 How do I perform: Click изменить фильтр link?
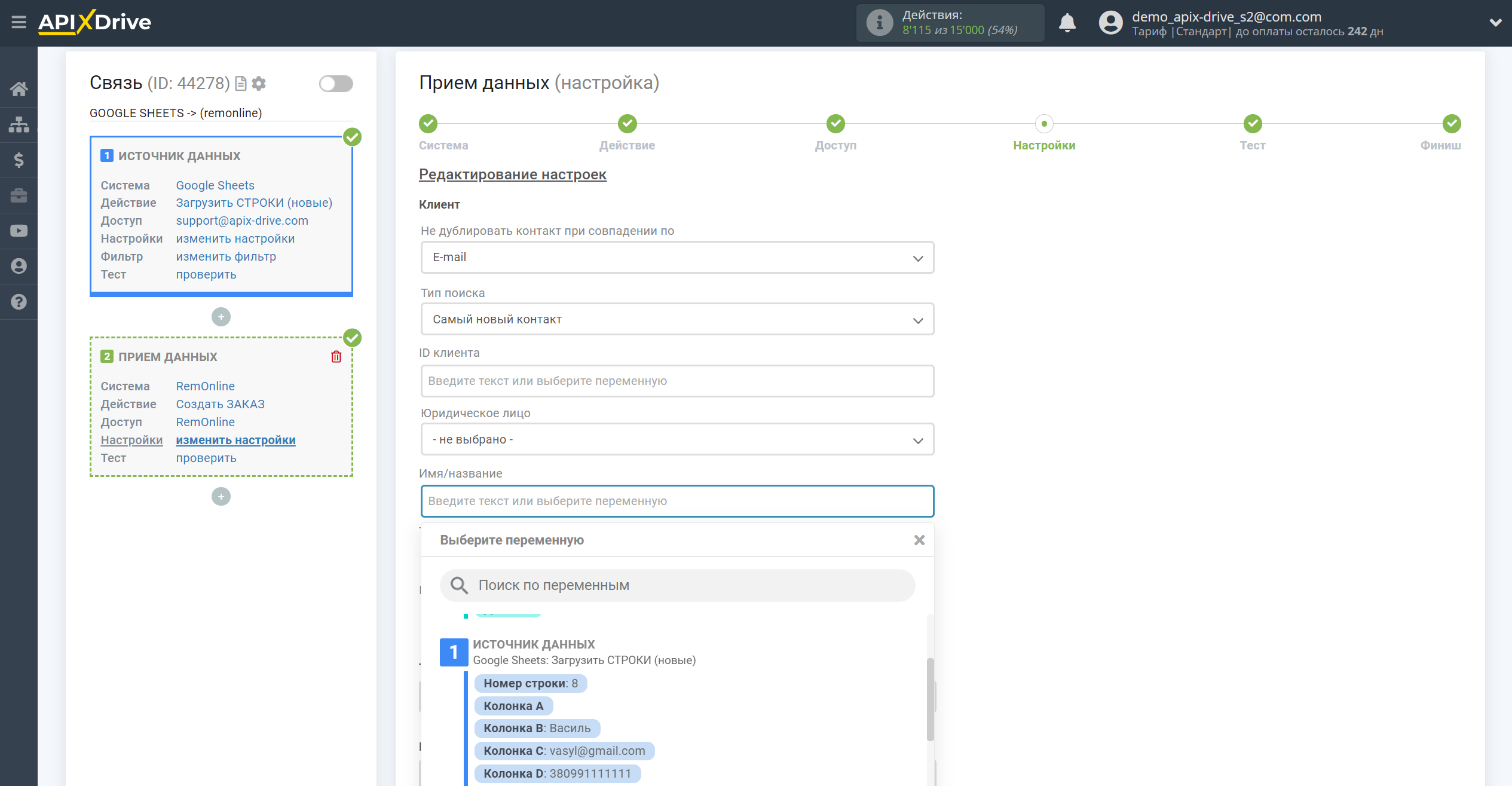click(x=226, y=256)
